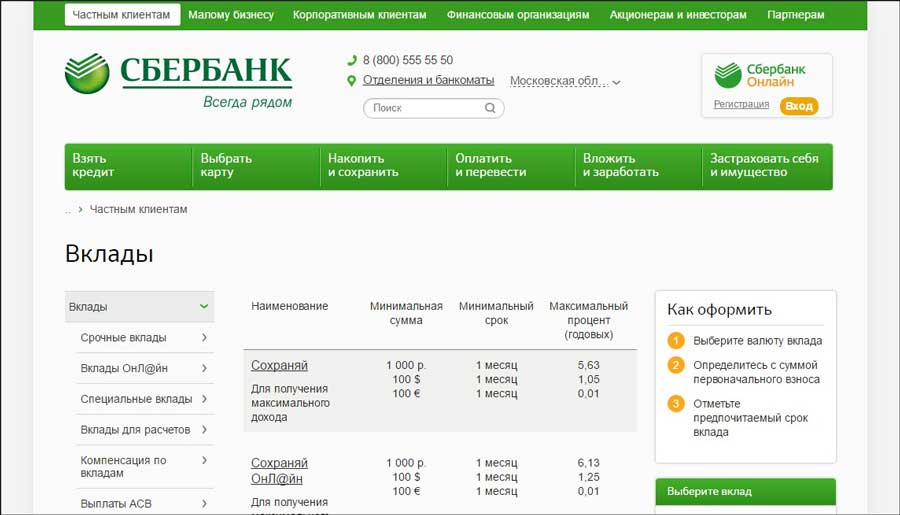900x515 pixels.
Task: Switch to Малому бизнесу tab
Action: pyautogui.click(x=229, y=15)
